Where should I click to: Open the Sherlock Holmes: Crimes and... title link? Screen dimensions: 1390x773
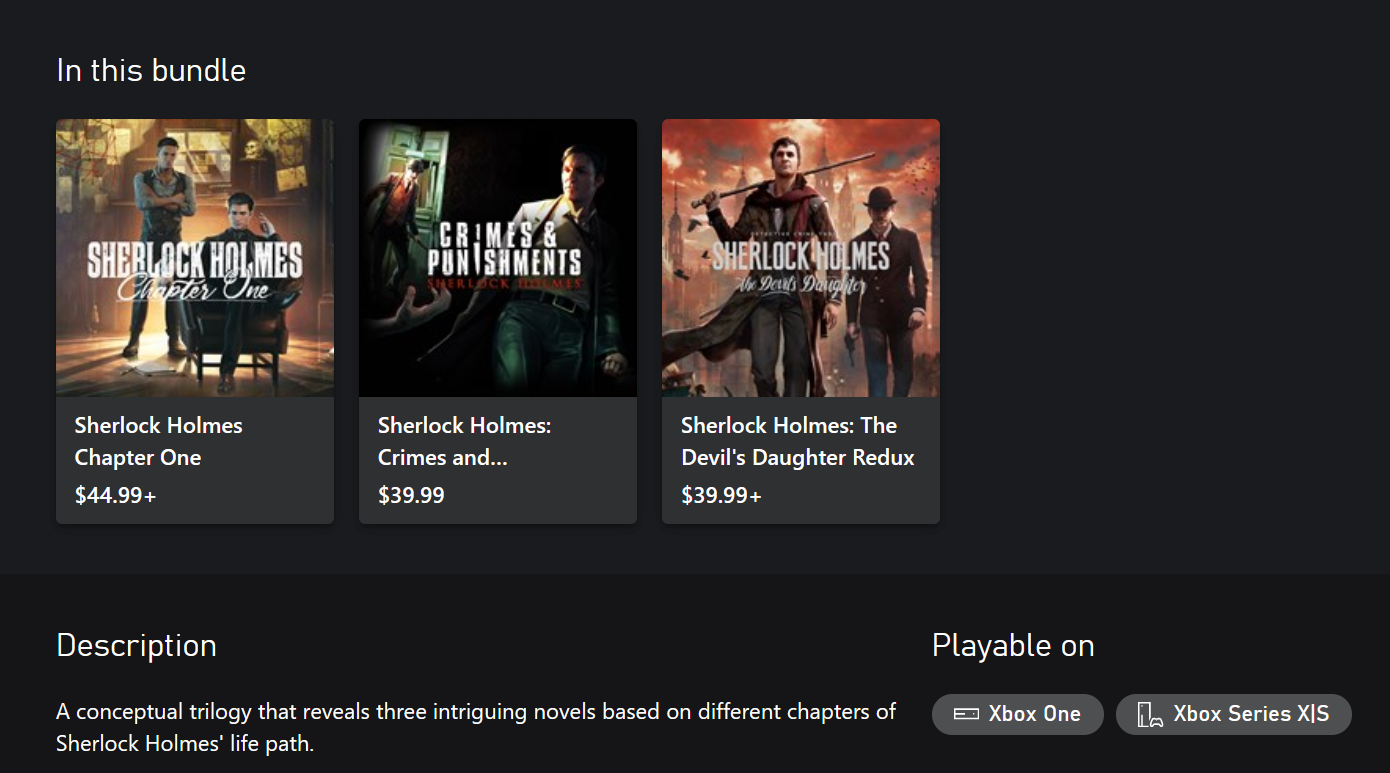[x=465, y=441]
